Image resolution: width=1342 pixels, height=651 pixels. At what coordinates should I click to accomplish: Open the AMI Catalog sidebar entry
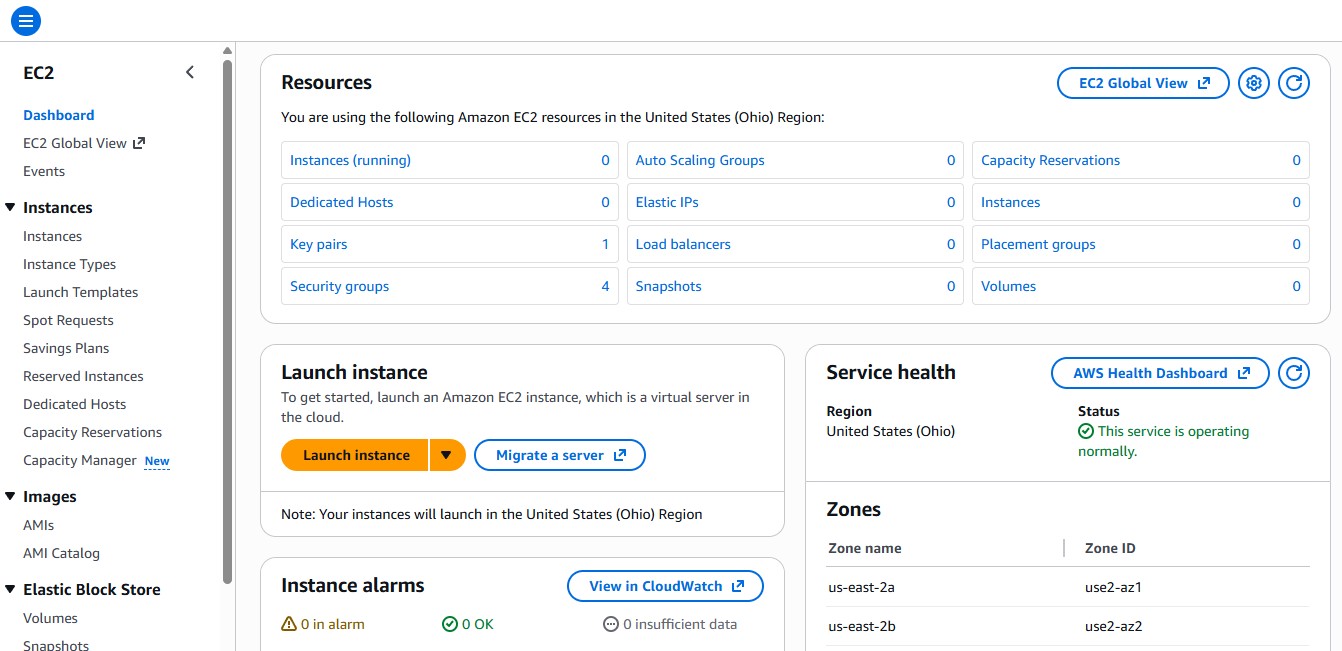pos(61,553)
